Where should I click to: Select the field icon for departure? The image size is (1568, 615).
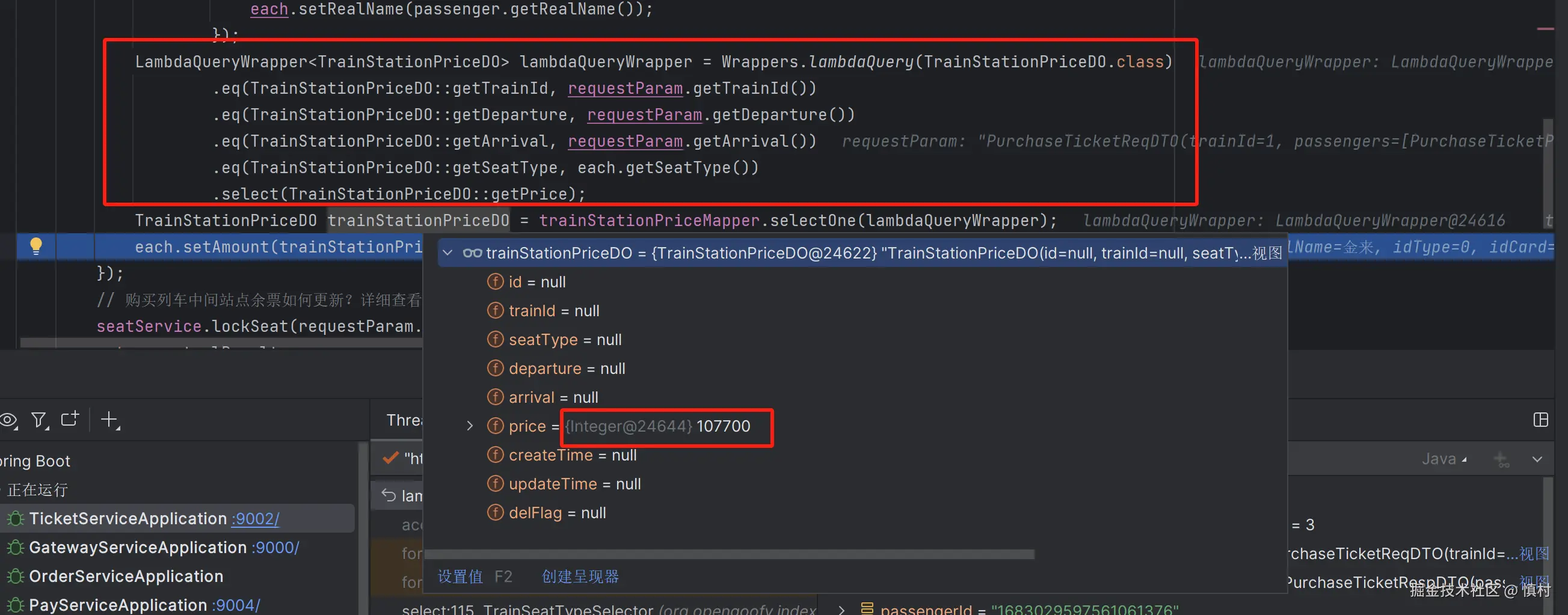[495, 368]
